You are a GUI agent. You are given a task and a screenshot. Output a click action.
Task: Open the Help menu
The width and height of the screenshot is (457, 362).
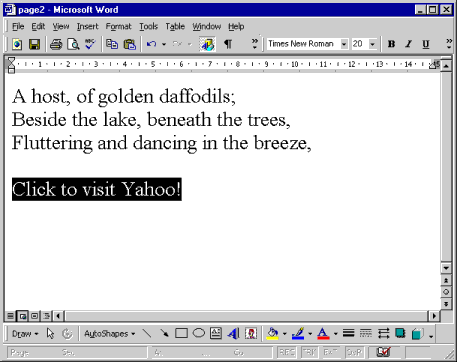pos(236,26)
